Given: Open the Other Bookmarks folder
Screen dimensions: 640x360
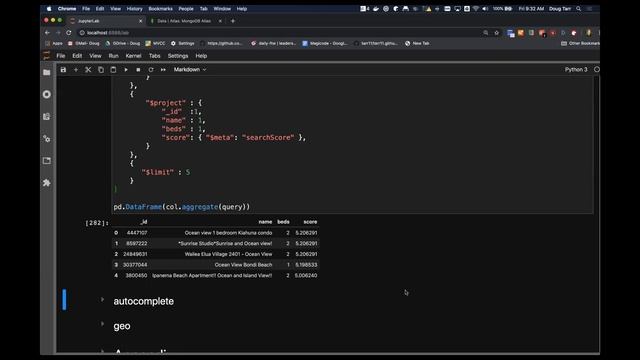Looking at the screenshot, I should pos(580,43).
